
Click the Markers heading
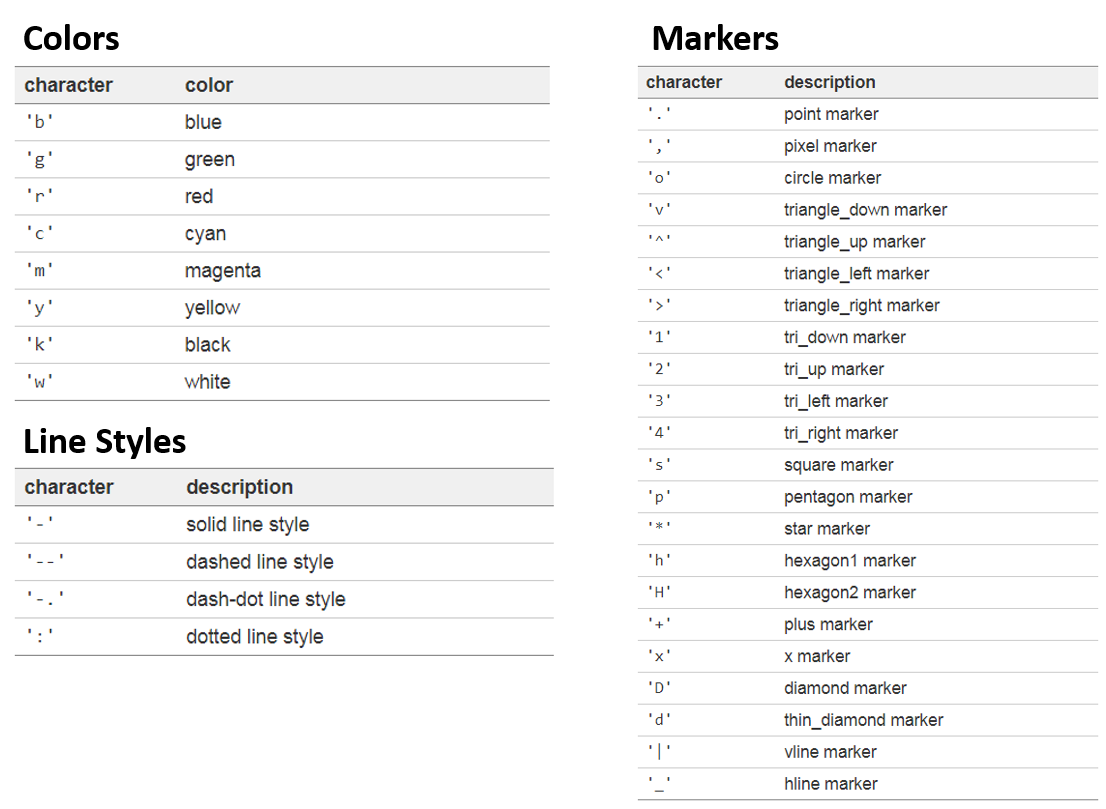tap(715, 38)
